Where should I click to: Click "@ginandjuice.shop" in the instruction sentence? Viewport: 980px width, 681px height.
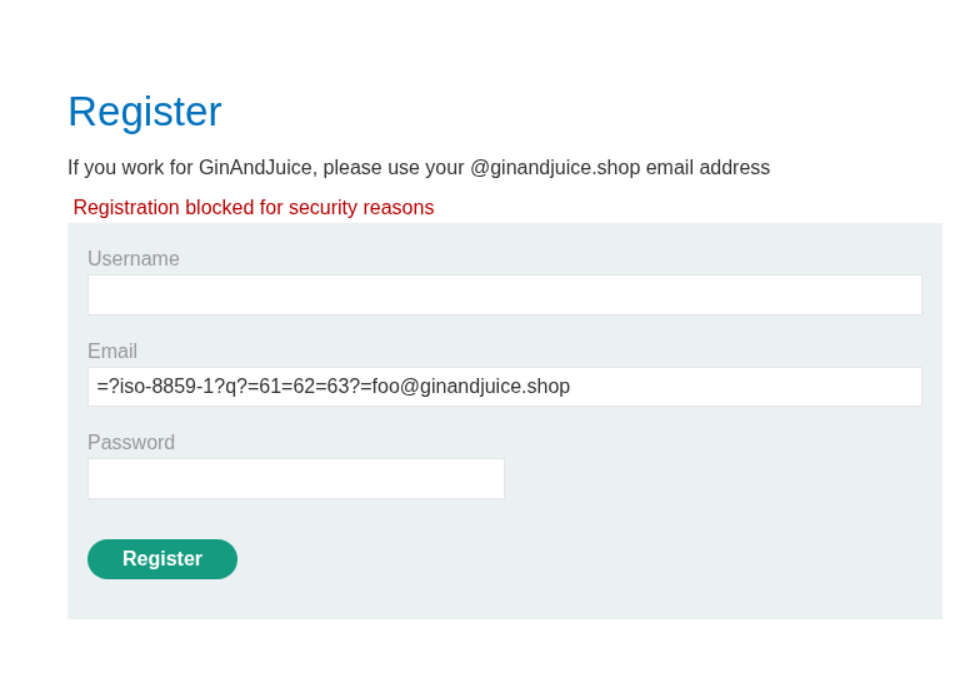pos(555,168)
